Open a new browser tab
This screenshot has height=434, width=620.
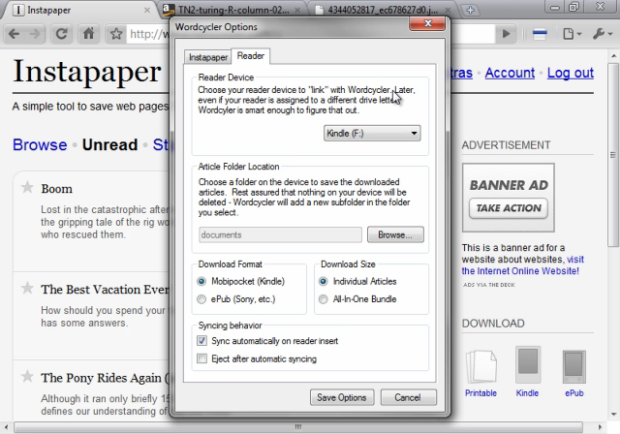click(x=470, y=10)
